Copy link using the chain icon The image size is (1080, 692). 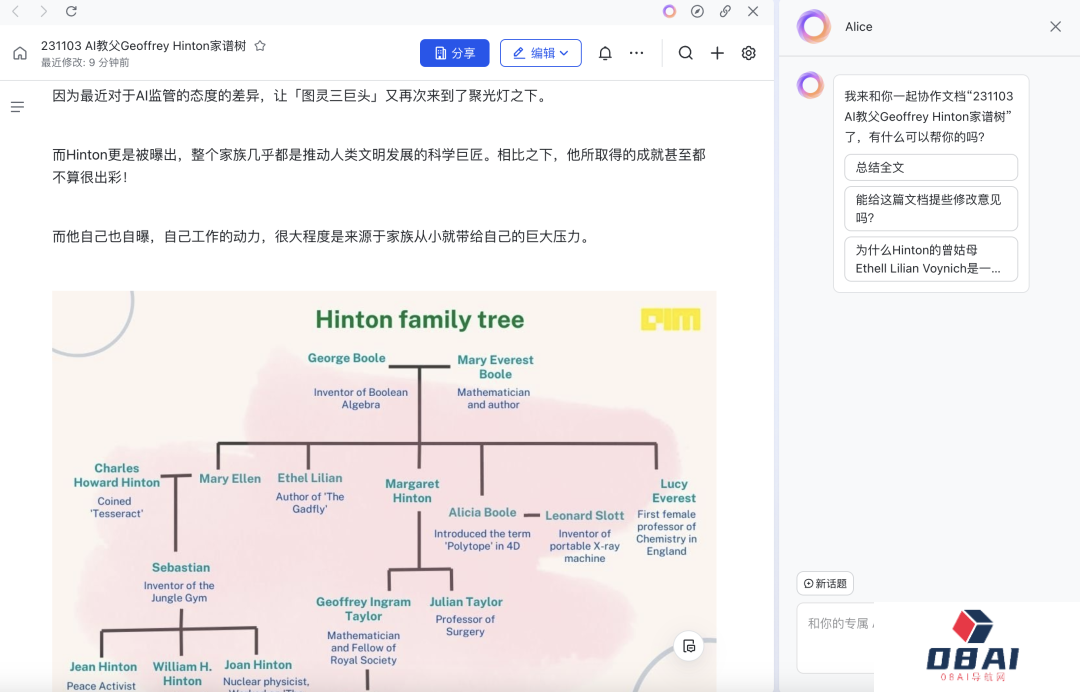click(x=725, y=11)
